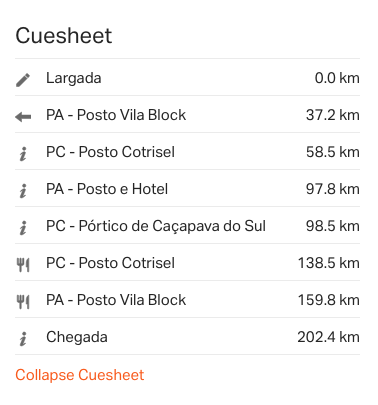This screenshot has height=405, width=378.
Task: Select the Largada cue entry
Action: pyautogui.click(x=187, y=77)
